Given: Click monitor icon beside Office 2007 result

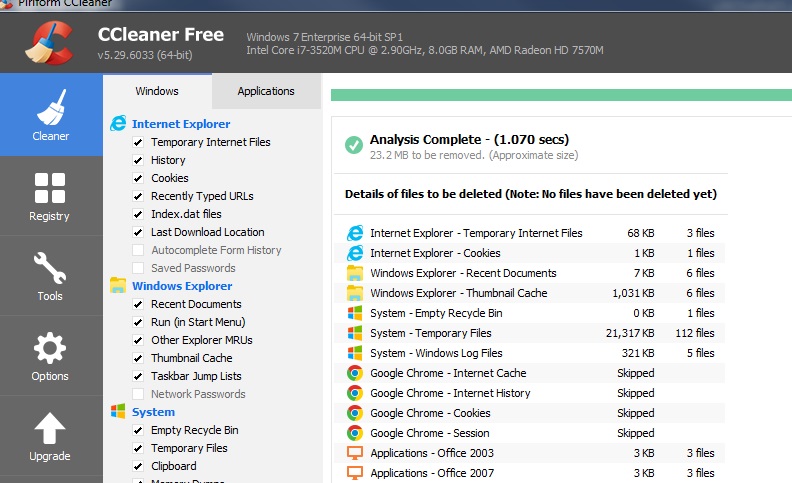Looking at the screenshot, I should (355, 473).
